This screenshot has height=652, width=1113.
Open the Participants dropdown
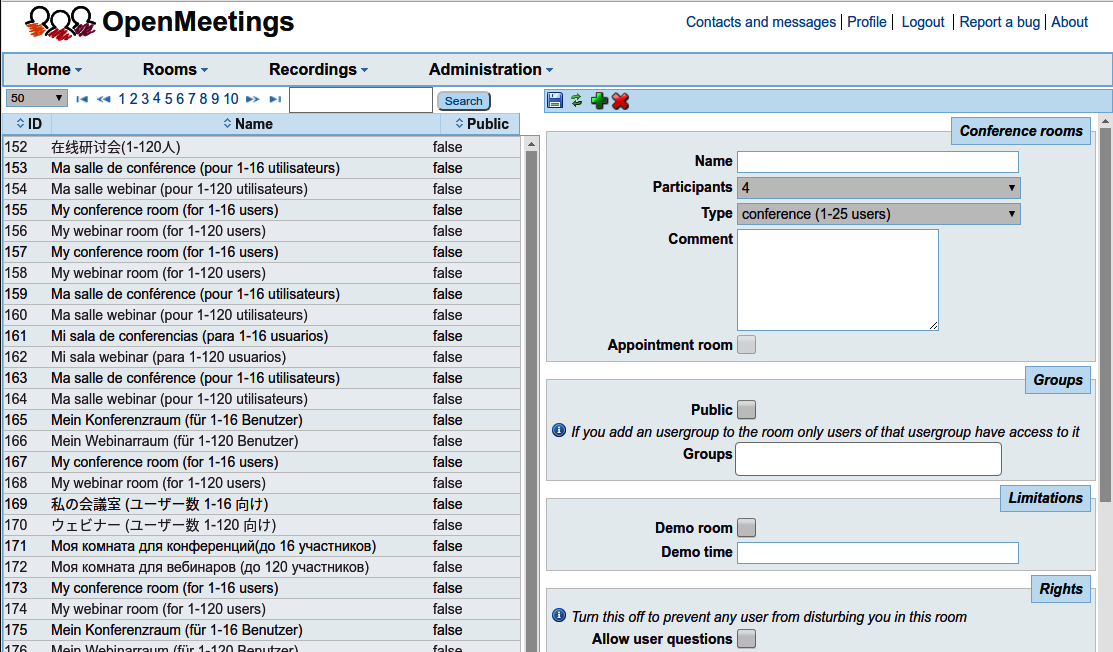tap(879, 187)
